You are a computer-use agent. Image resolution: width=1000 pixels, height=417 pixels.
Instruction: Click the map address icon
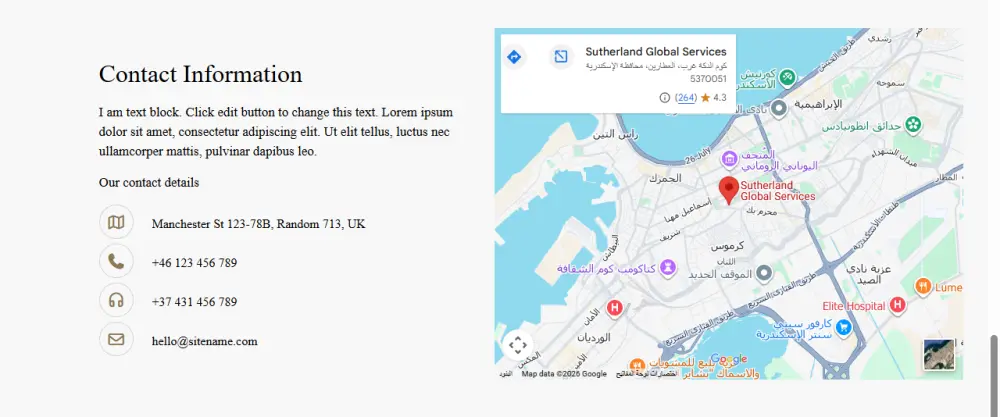tap(116, 223)
